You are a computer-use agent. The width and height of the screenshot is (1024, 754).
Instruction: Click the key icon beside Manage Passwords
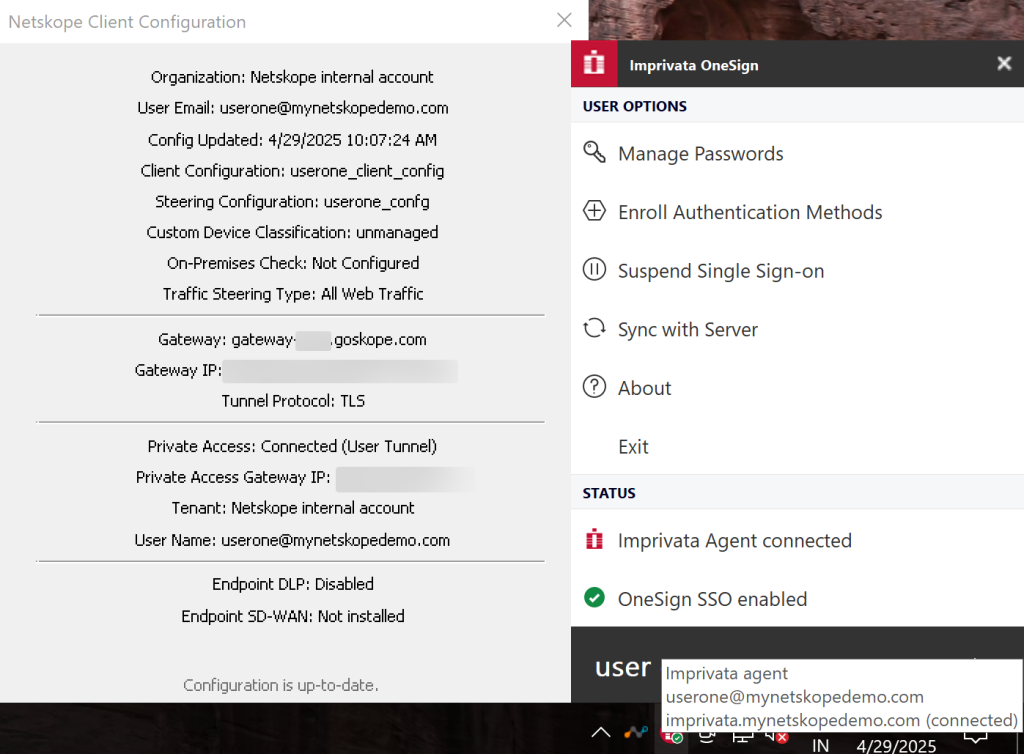coord(594,153)
